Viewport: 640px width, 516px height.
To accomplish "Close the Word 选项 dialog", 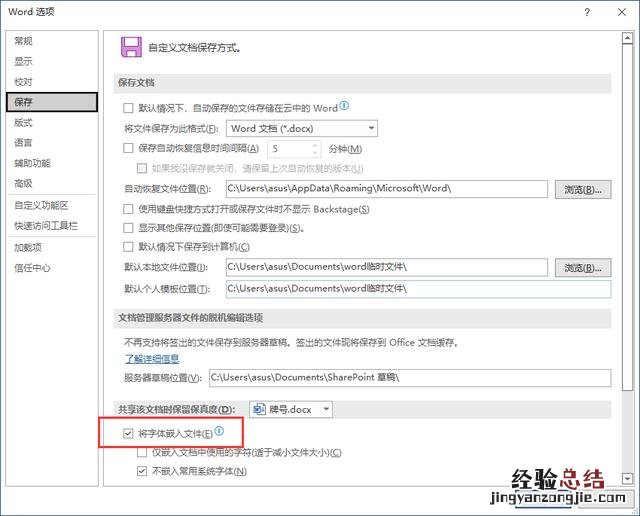I will click(x=622, y=12).
